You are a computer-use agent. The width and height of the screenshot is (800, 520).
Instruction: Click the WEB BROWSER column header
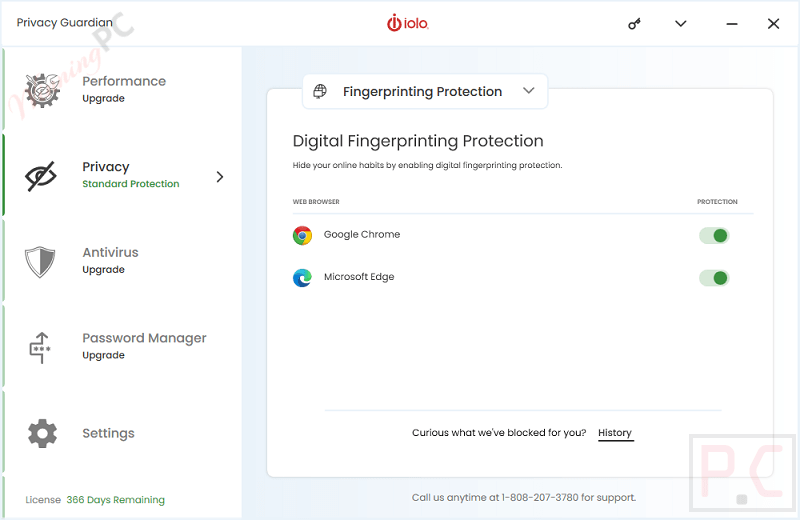coord(316,202)
